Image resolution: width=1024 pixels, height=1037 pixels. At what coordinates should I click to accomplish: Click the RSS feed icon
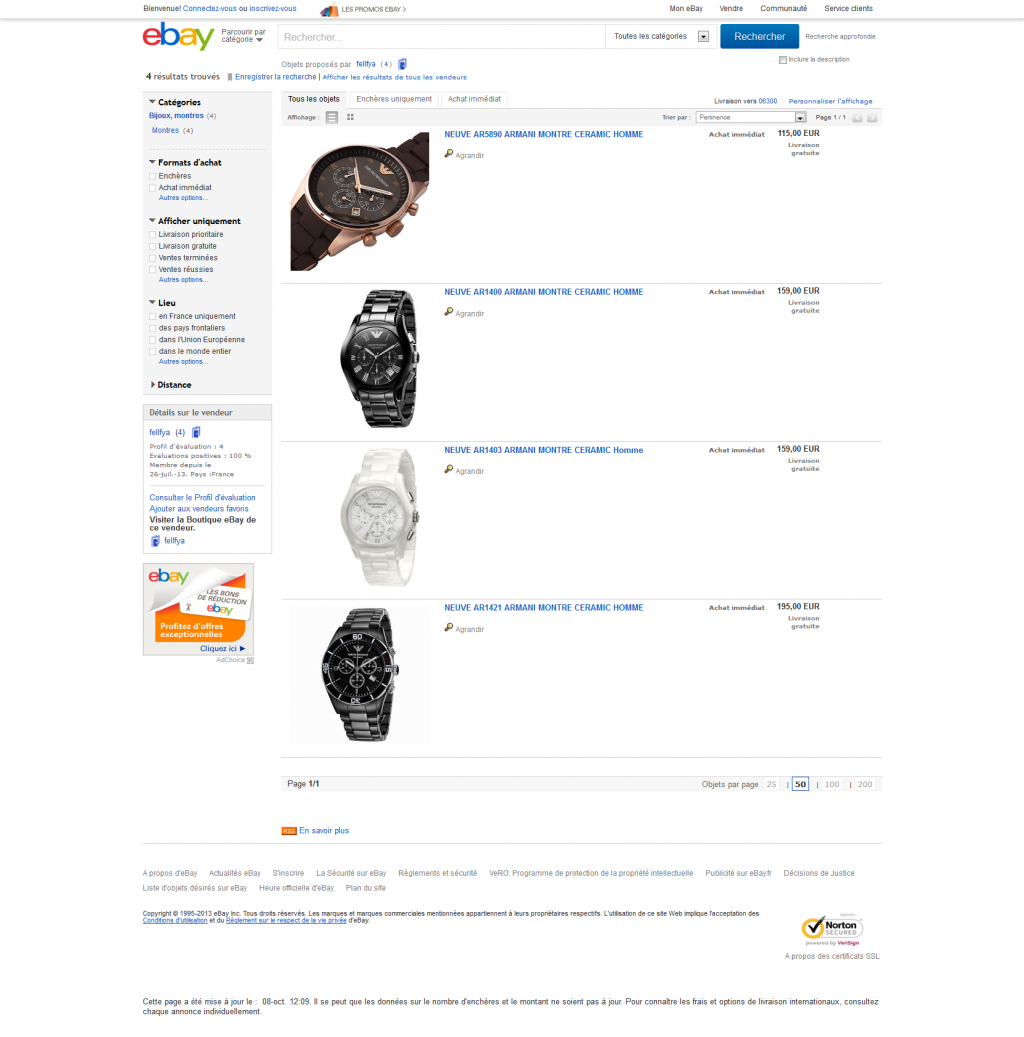point(288,831)
